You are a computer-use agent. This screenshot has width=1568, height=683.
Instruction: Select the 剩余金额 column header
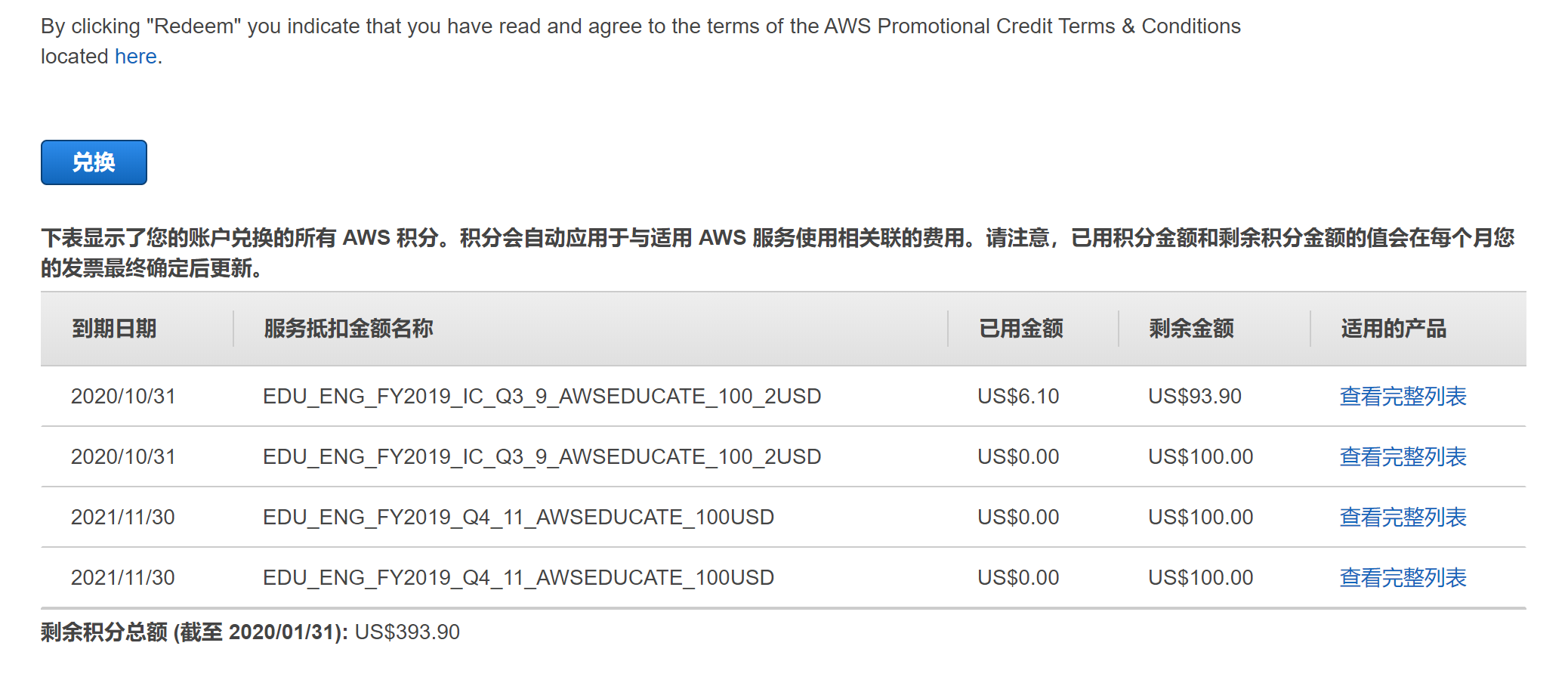pyautogui.click(x=1191, y=329)
